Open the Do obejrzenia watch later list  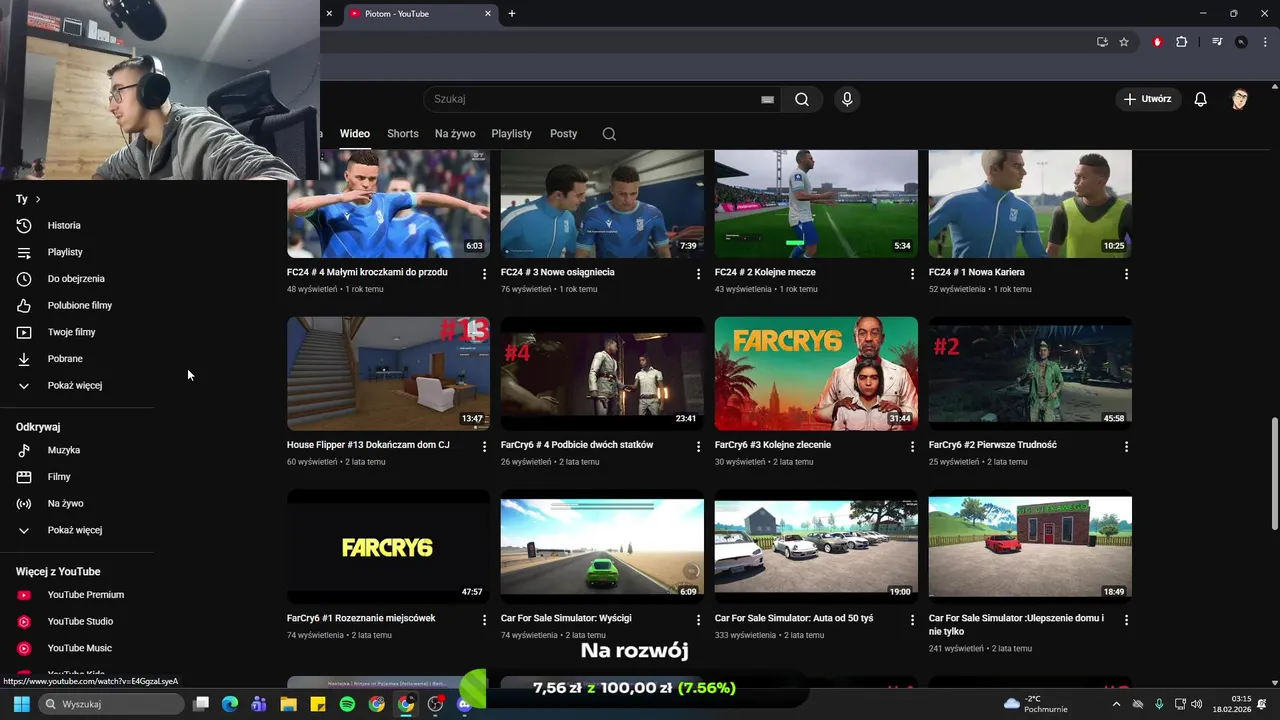click(76, 279)
